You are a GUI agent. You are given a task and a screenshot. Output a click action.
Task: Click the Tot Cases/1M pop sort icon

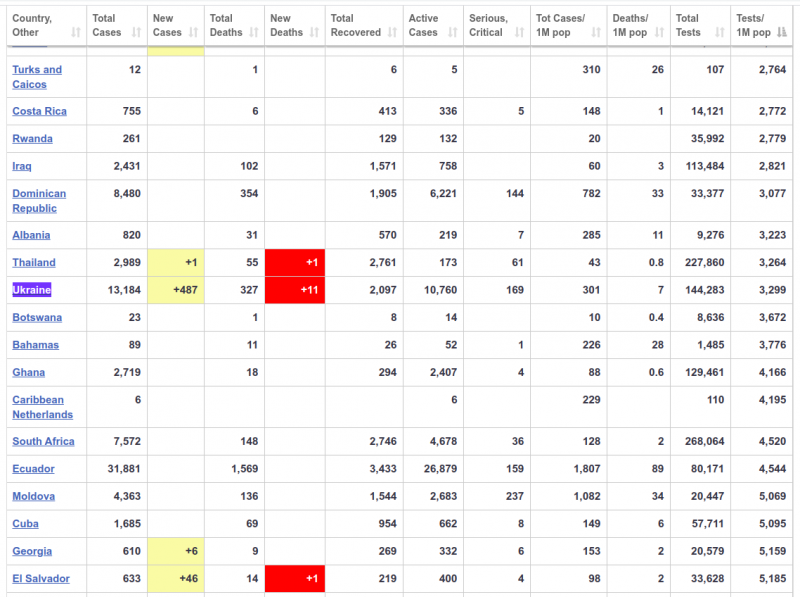(x=596, y=33)
